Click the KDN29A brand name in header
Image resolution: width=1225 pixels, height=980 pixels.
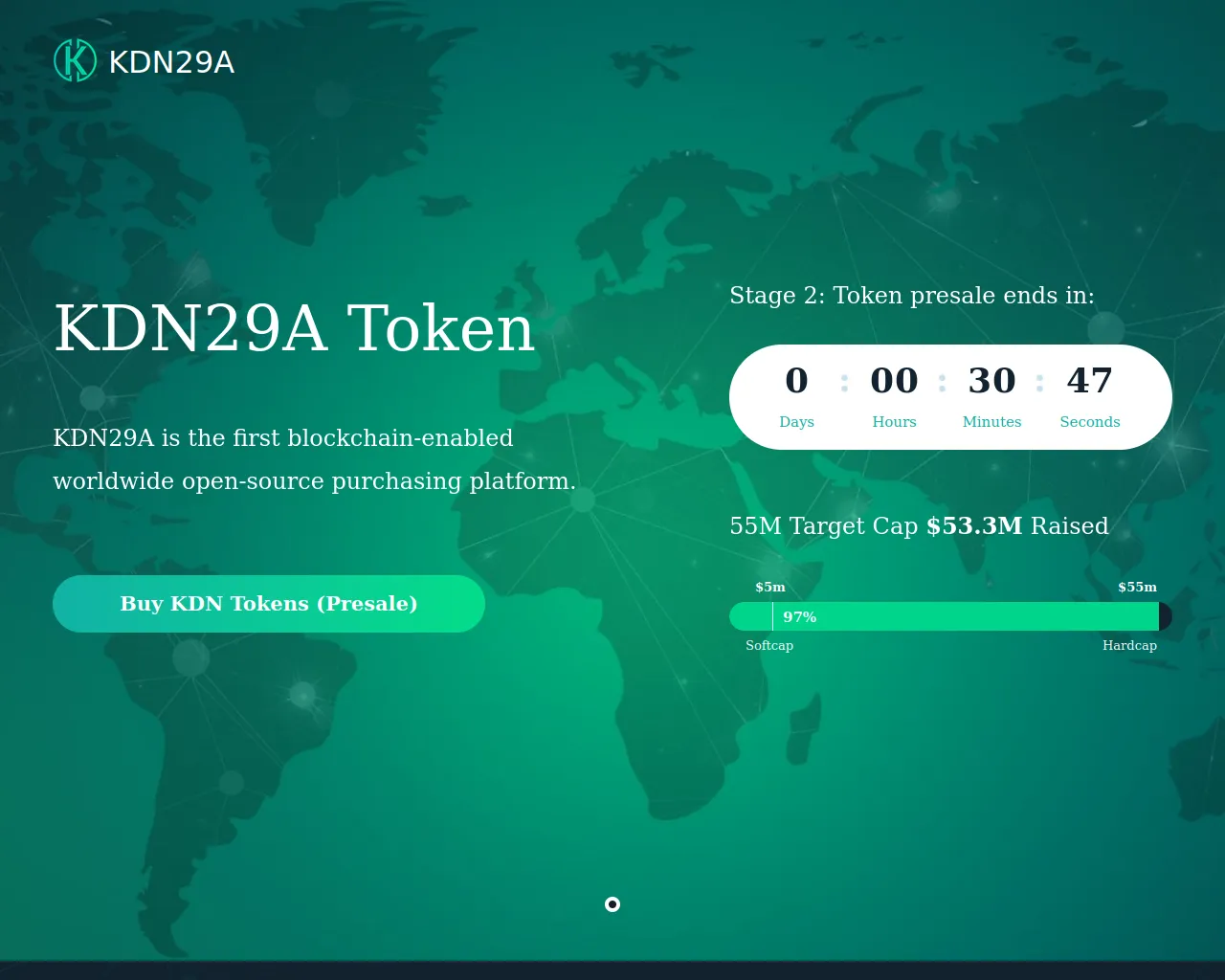coord(171,62)
